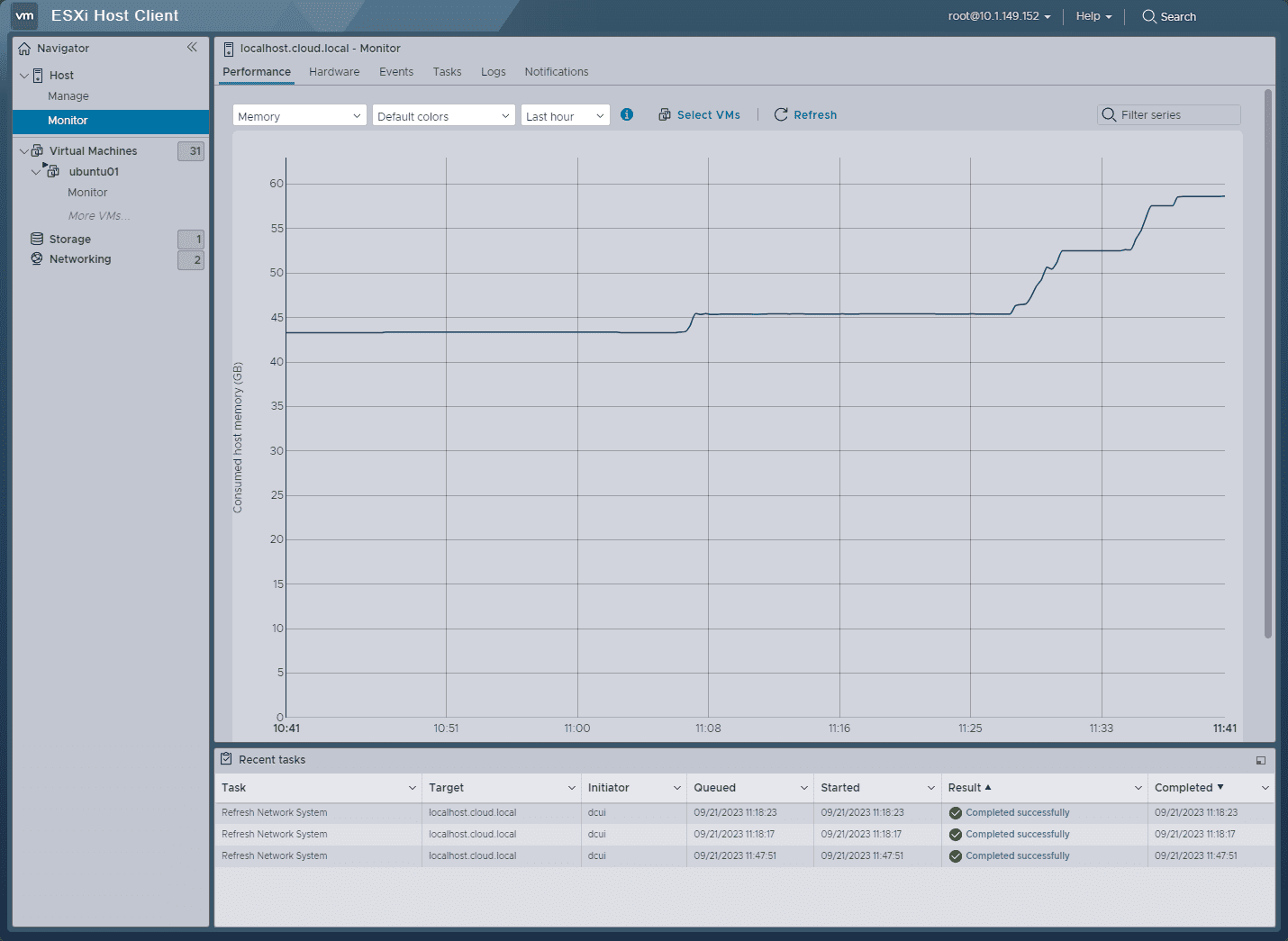Click the Storage icon in Navigator
Screen dimensions: 1288x941
tap(37, 239)
